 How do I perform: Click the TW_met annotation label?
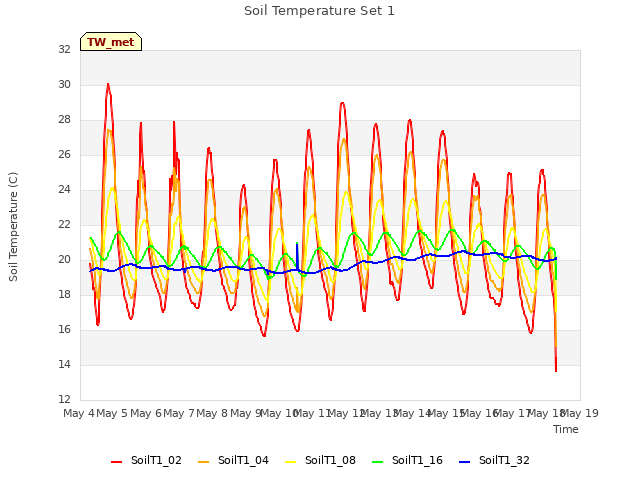pos(111,42)
